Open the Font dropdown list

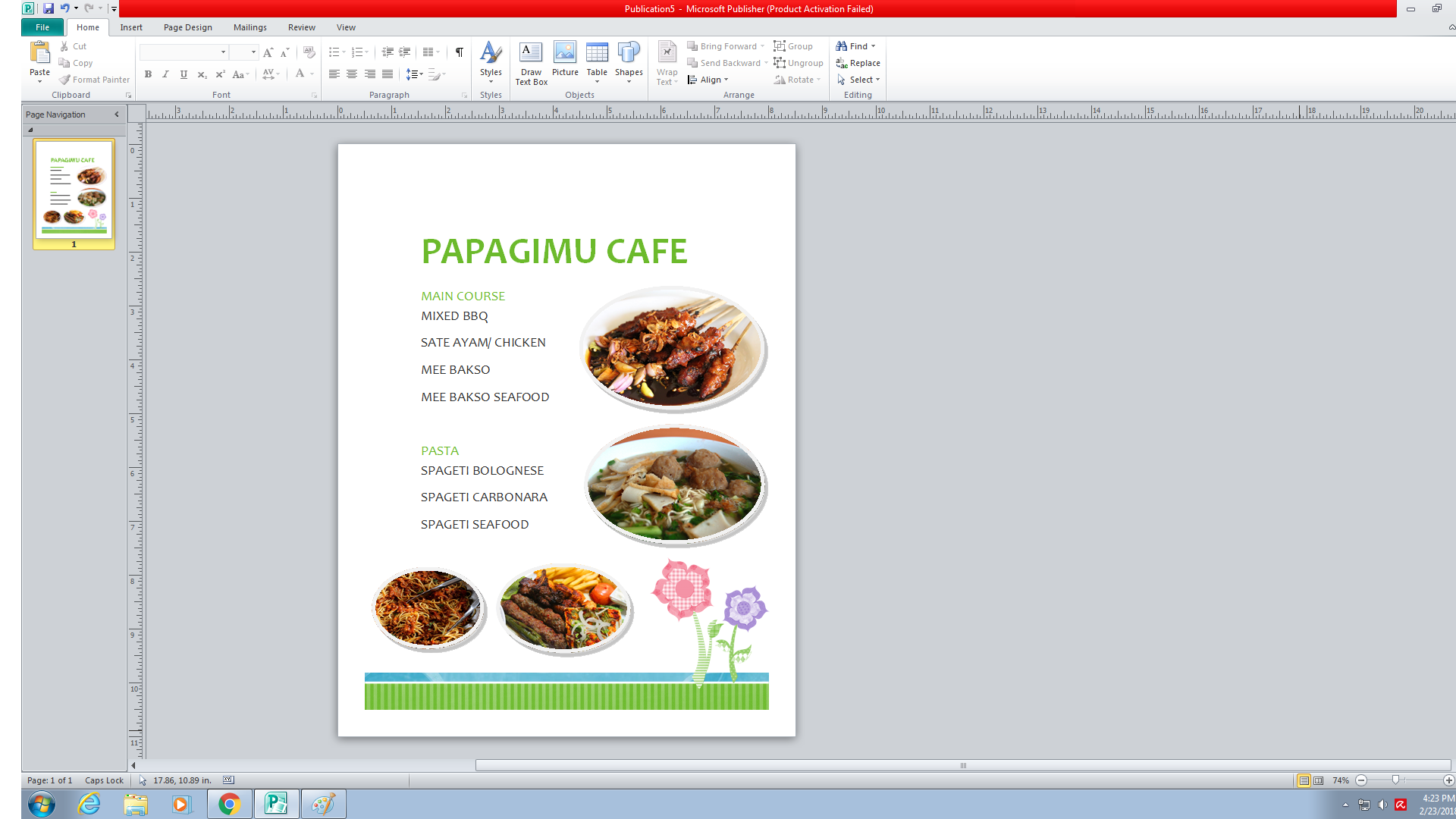click(222, 52)
